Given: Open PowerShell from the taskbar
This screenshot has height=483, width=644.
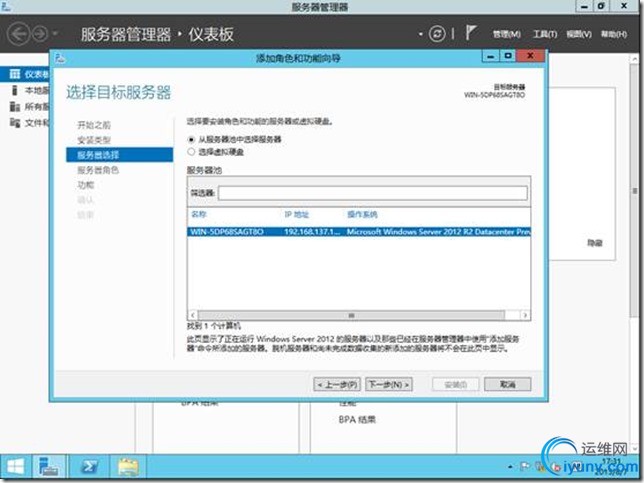Looking at the screenshot, I should [x=89, y=467].
